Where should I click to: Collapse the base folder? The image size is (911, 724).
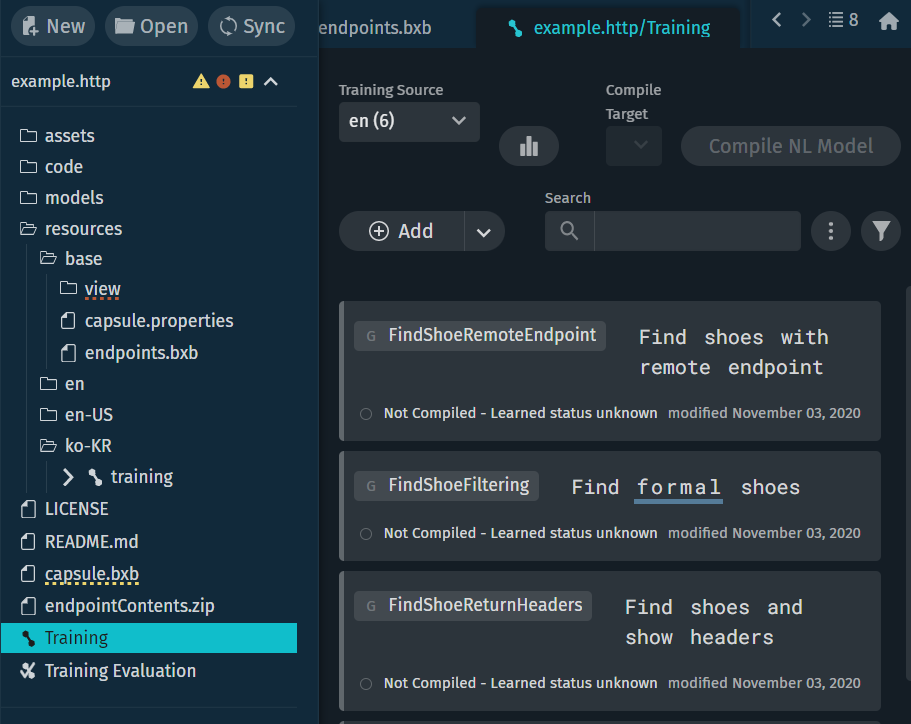point(71,259)
